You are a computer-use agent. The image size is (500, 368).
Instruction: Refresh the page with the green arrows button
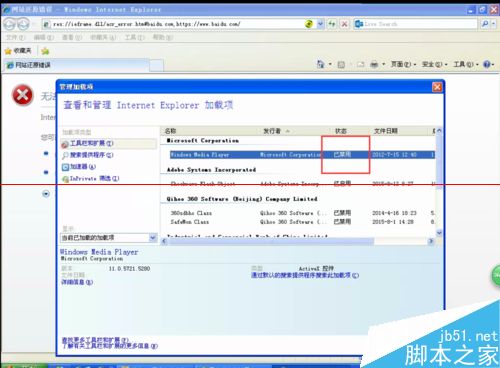click(332, 24)
